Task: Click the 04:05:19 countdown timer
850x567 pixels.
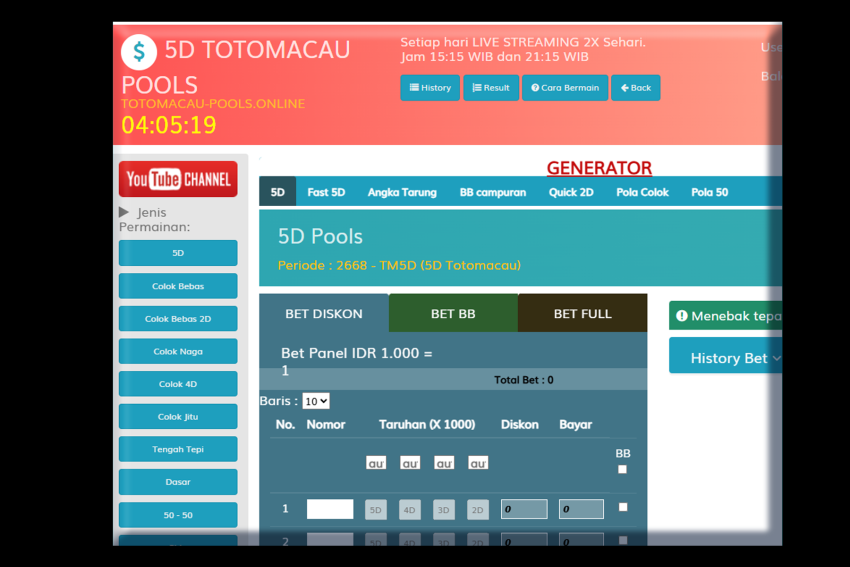Action: pyautogui.click(x=169, y=125)
